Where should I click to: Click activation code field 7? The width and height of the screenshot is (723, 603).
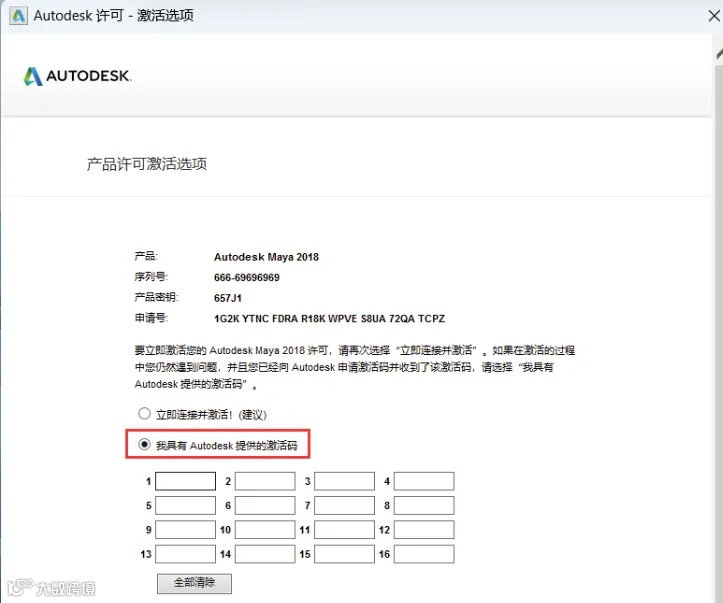[344, 505]
